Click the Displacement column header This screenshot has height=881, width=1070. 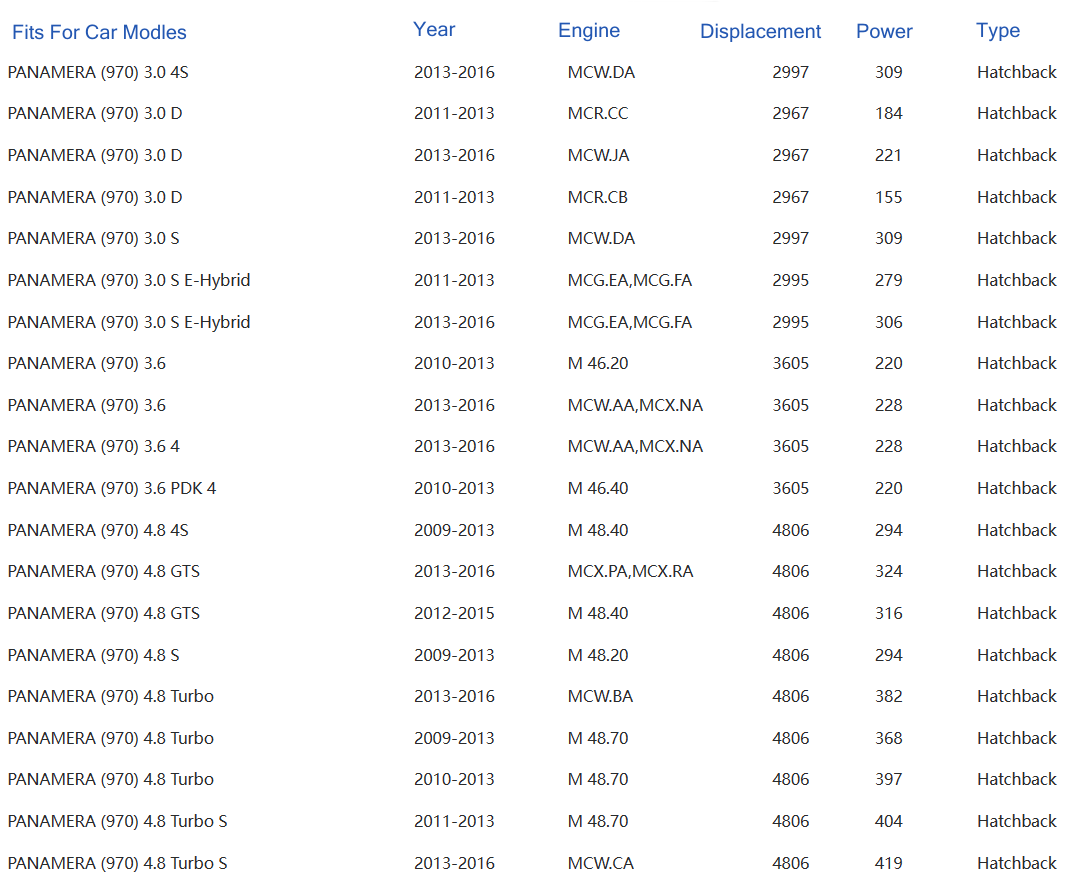(760, 32)
